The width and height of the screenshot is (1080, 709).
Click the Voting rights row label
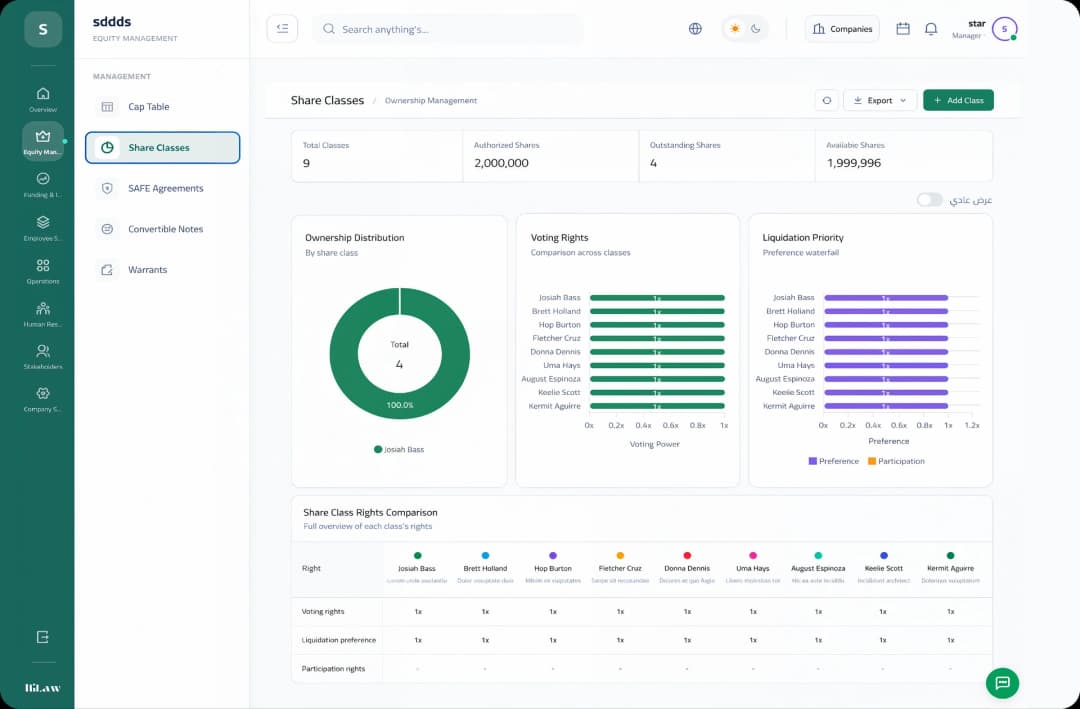point(322,611)
